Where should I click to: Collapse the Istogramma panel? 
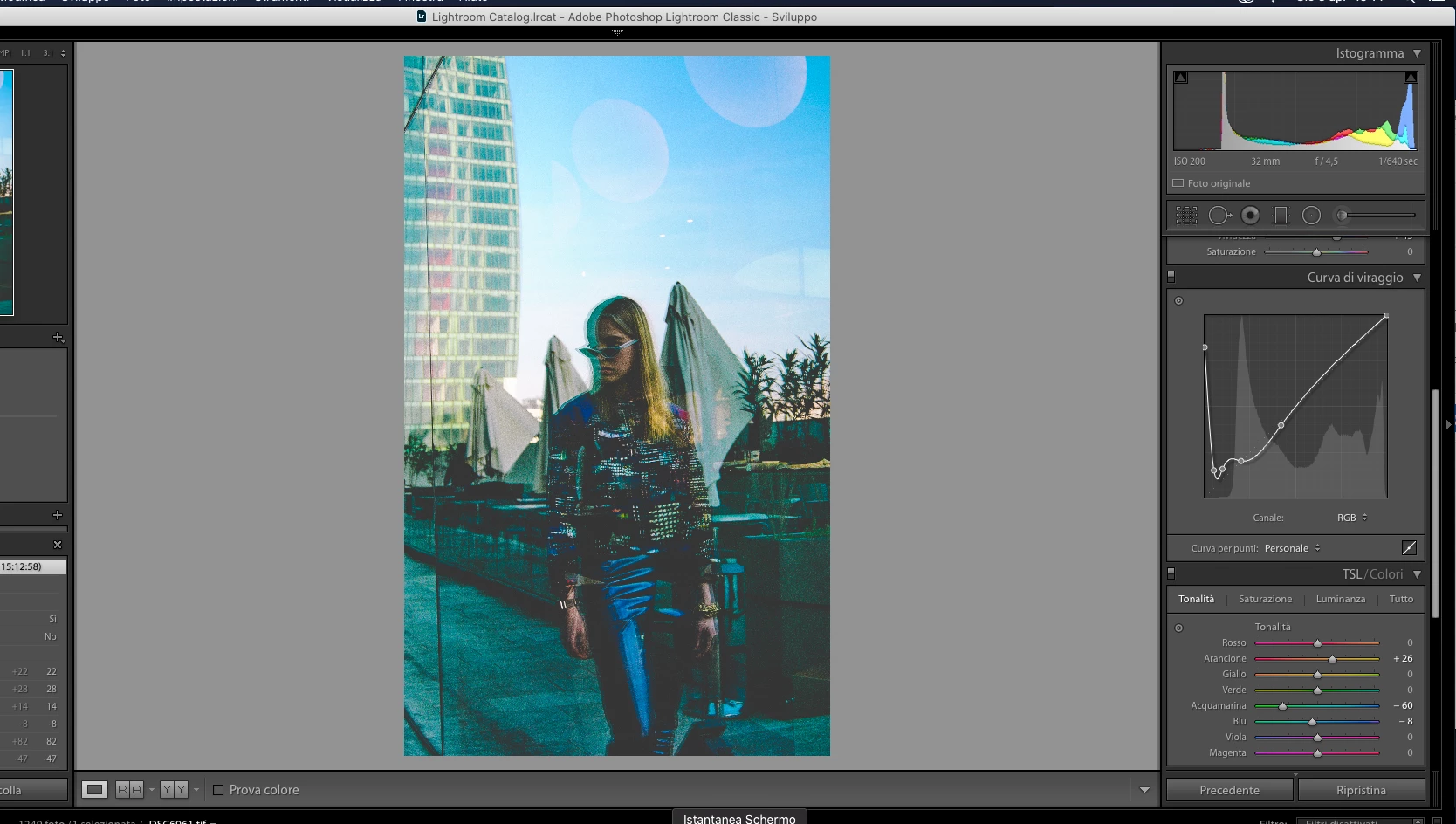click(x=1417, y=53)
